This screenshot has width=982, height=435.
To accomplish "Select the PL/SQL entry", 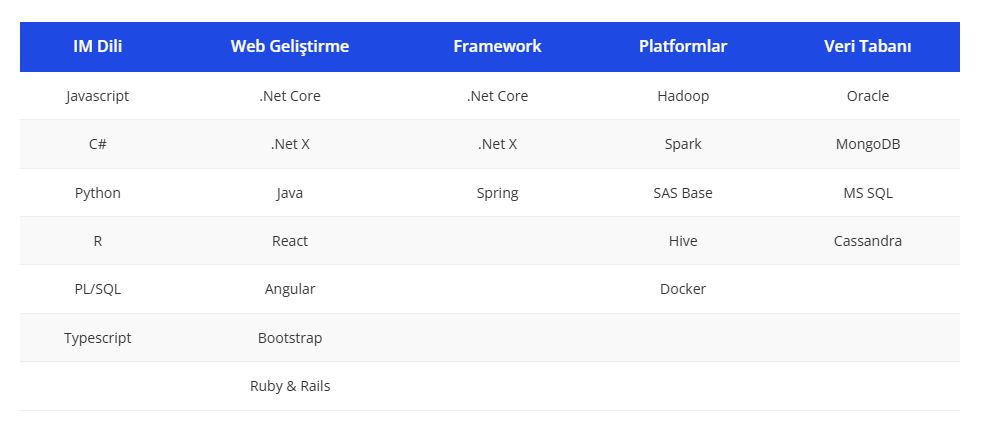I will [x=98, y=289].
